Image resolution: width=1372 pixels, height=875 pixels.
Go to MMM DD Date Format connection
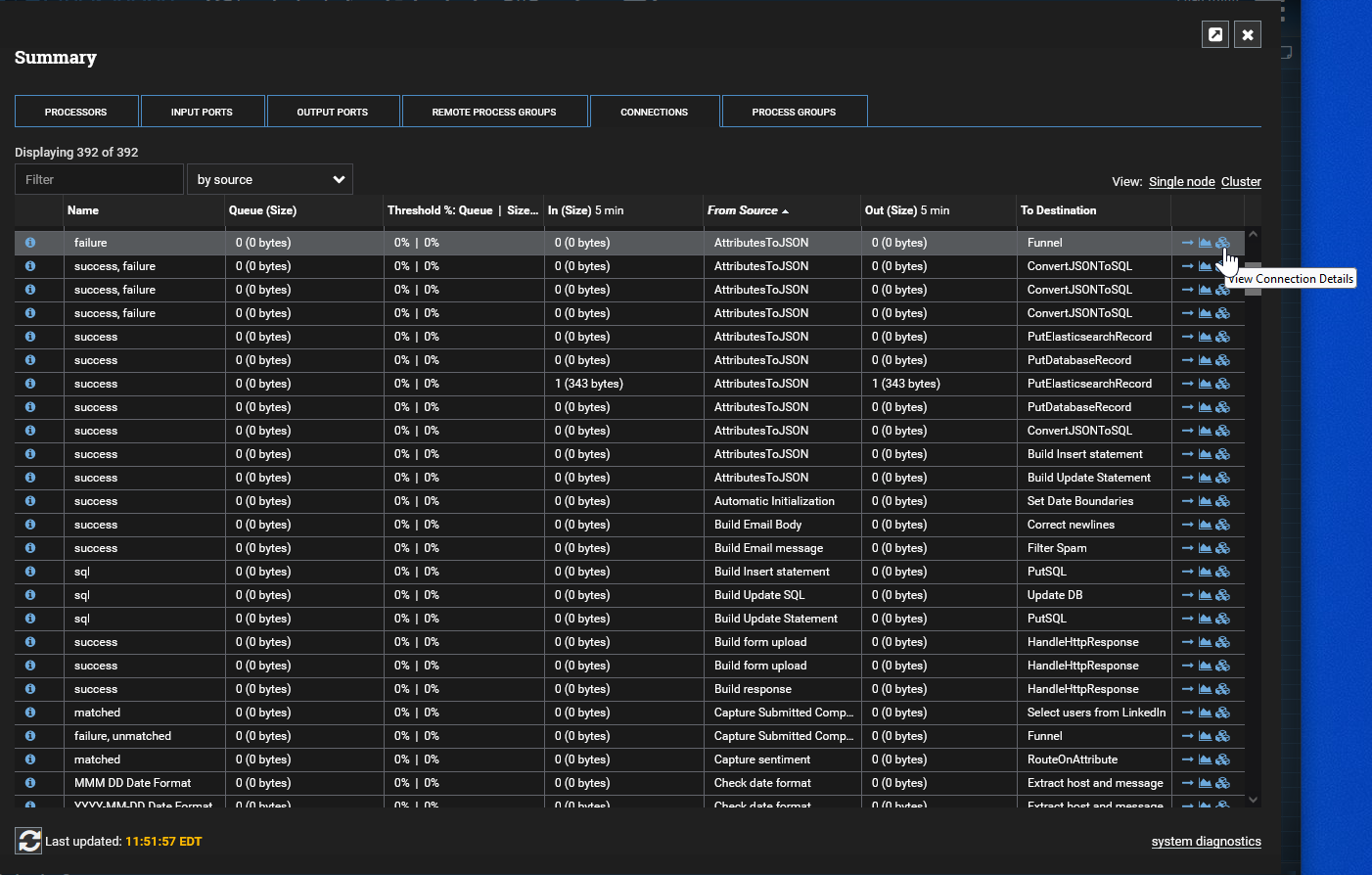[x=1187, y=783]
